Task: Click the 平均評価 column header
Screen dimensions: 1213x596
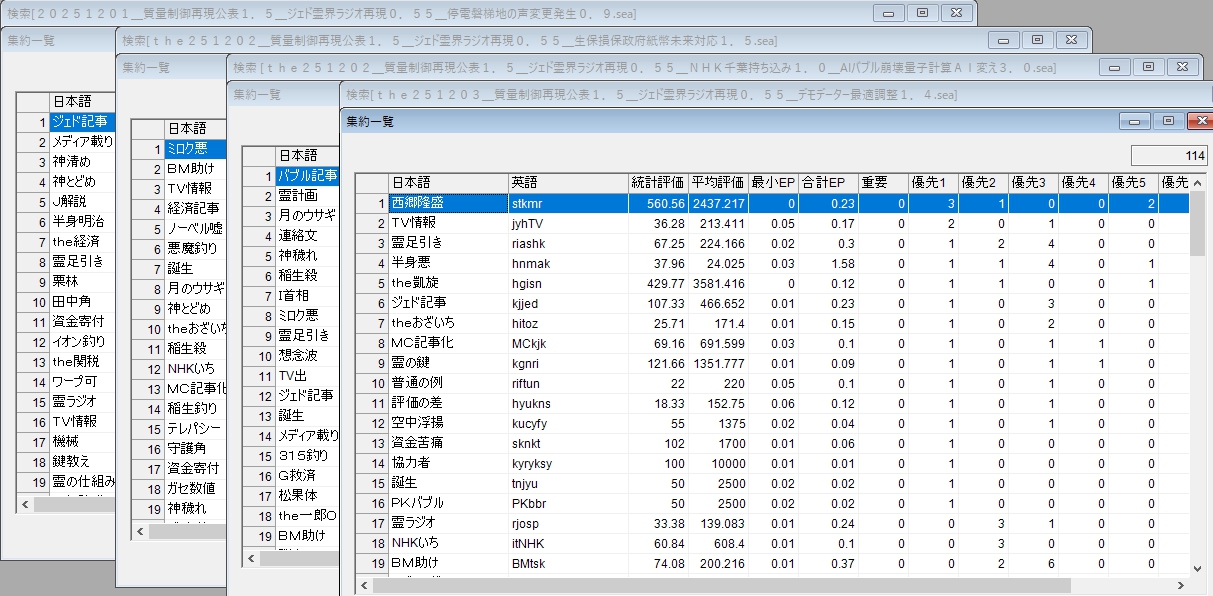Action: (x=718, y=183)
